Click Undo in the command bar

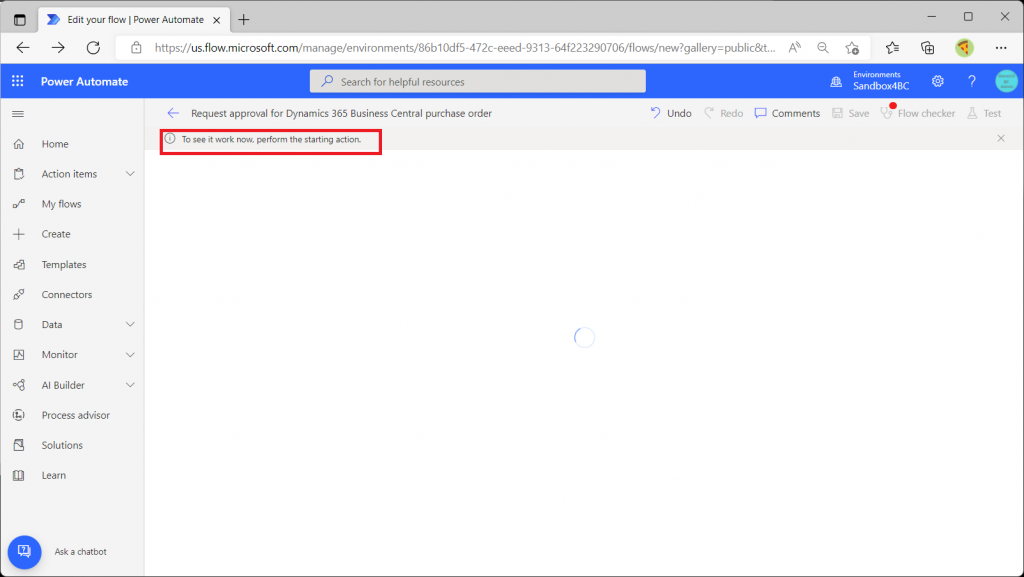(x=671, y=113)
